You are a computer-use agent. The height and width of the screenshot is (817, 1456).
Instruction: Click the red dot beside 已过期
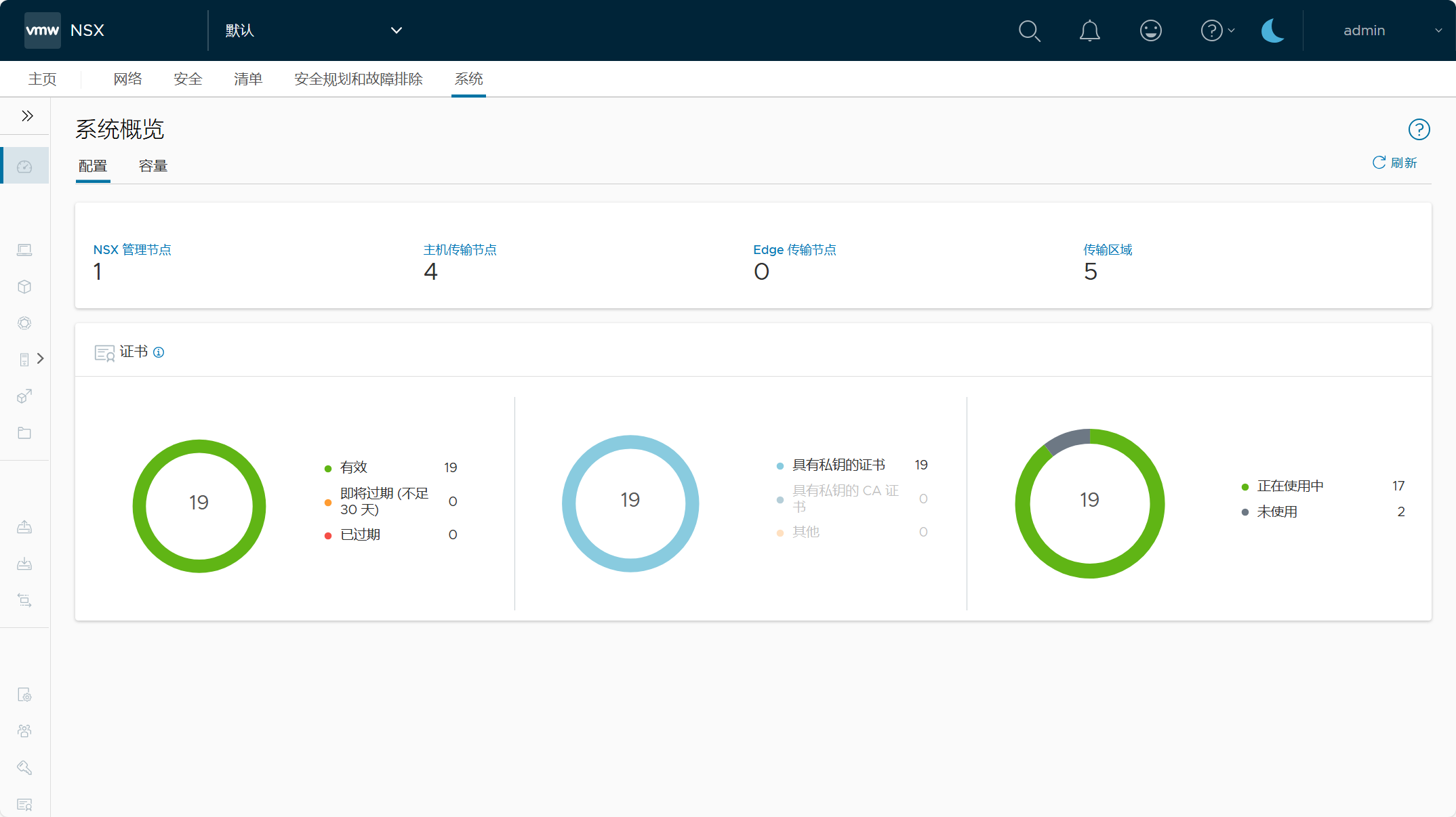point(328,536)
